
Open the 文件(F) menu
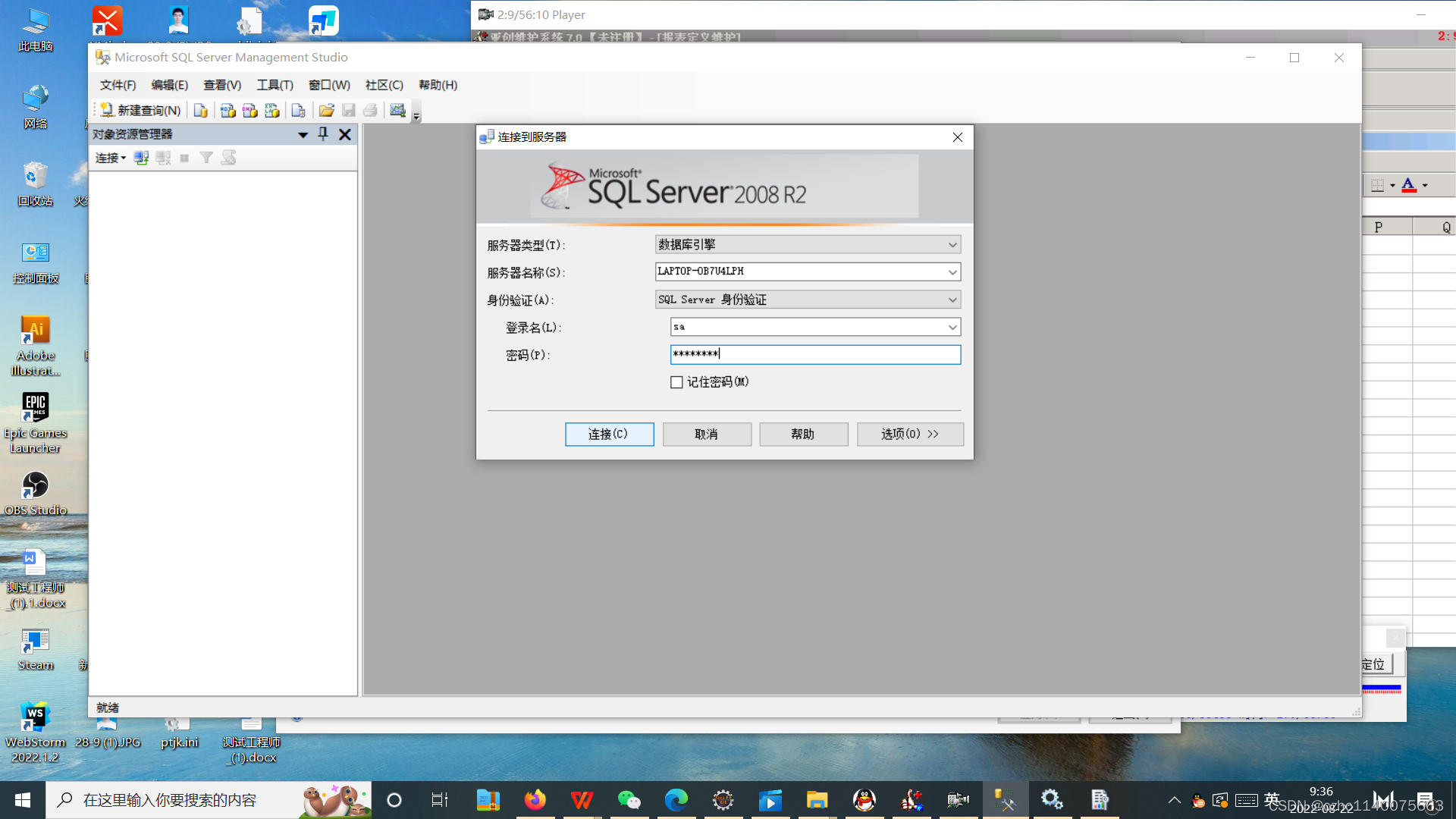[118, 85]
